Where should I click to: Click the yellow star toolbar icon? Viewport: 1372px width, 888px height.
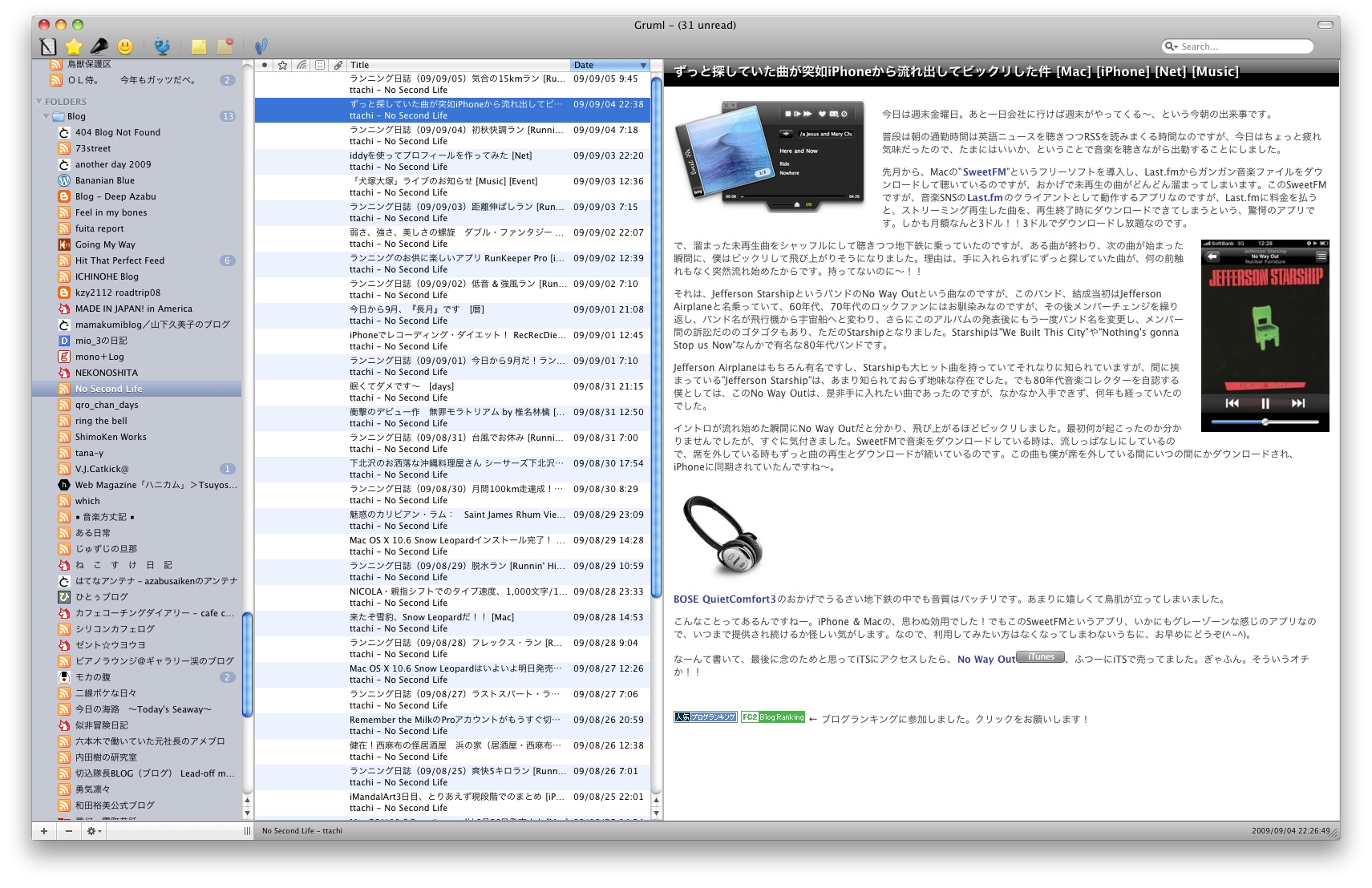point(73,46)
